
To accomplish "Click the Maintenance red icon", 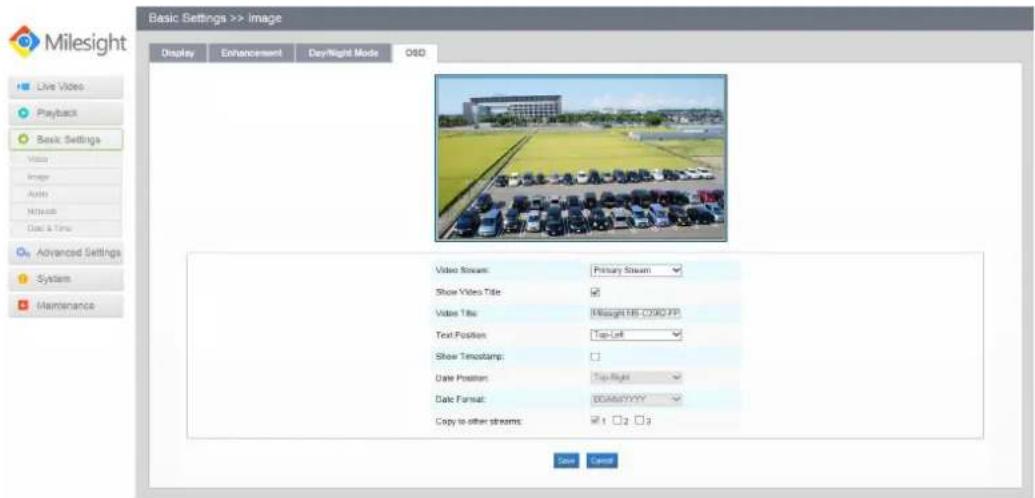I will (x=24, y=306).
